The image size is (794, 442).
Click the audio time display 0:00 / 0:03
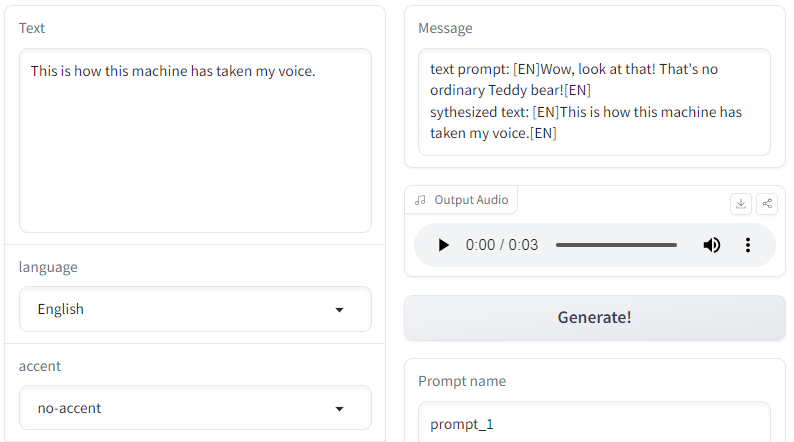click(x=502, y=245)
